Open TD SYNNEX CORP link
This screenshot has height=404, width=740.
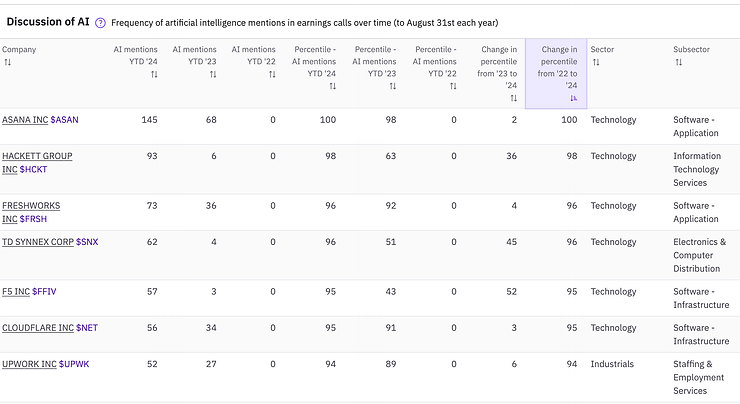37,242
